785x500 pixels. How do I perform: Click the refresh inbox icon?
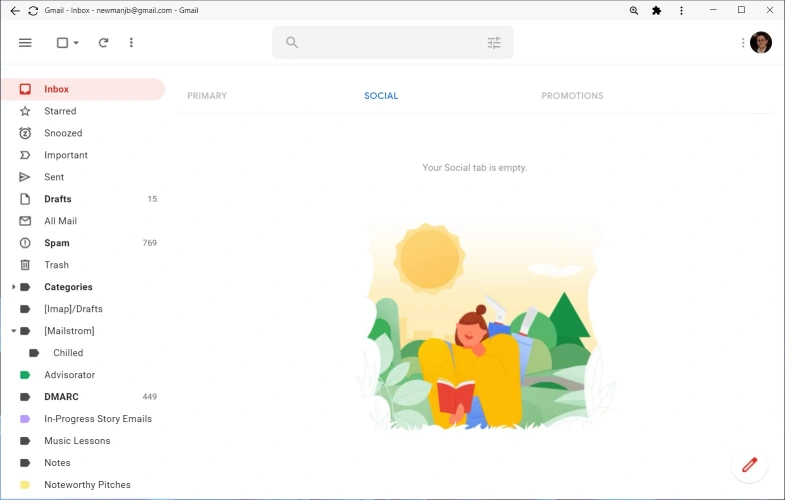(x=103, y=43)
